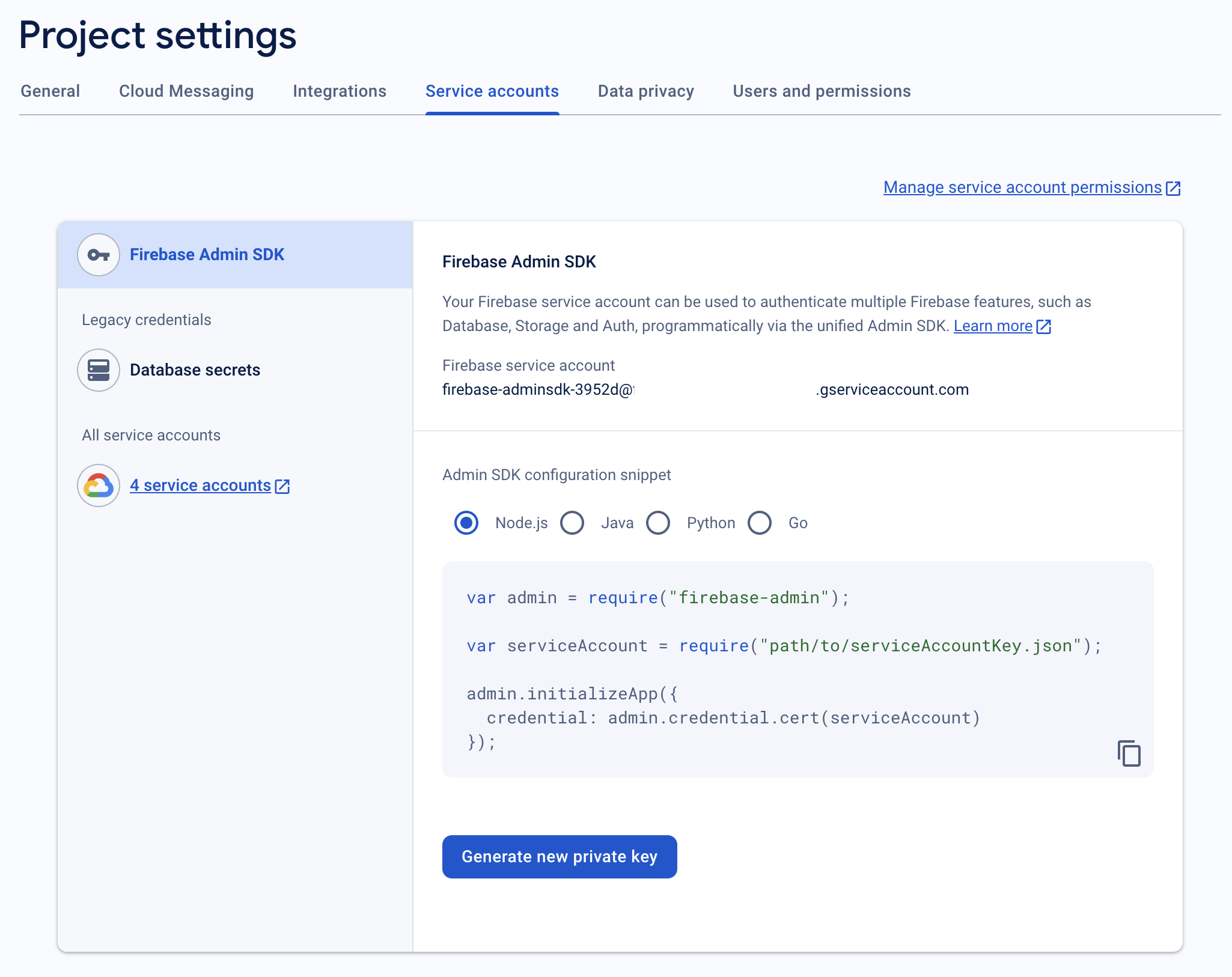This screenshot has width=1232, height=977.
Task: Copy the configuration snippet with copy icon
Action: (1129, 753)
